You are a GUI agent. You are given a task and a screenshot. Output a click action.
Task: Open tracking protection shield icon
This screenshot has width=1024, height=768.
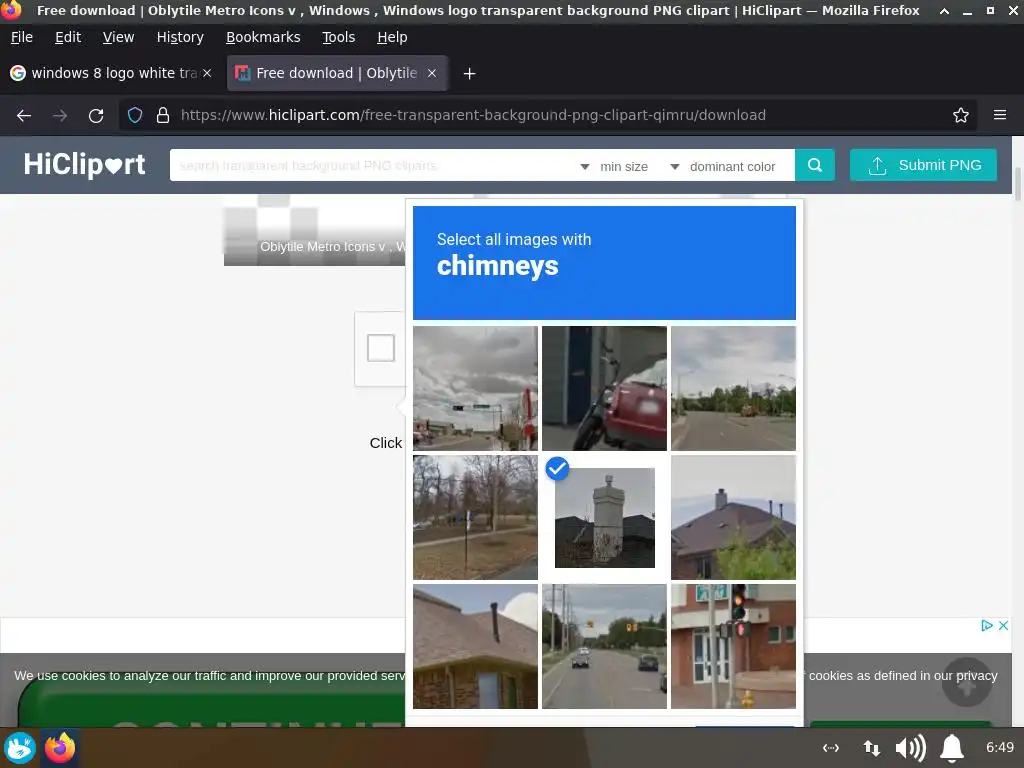point(135,116)
